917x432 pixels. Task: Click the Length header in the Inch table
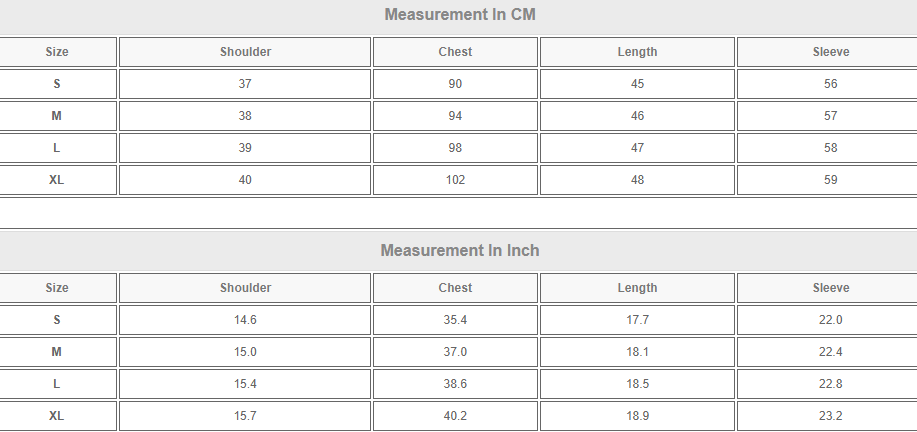[x=637, y=288]
